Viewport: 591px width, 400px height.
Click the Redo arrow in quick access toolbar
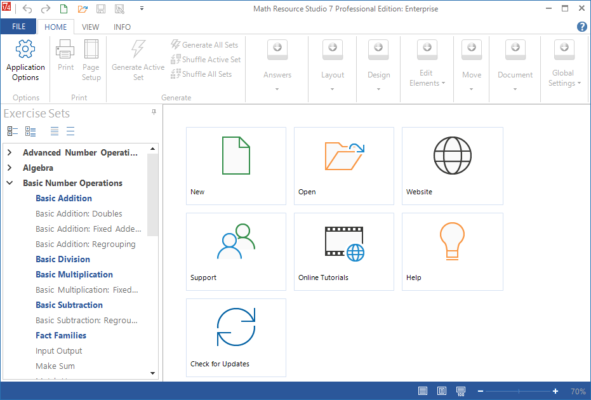[45, 9]
